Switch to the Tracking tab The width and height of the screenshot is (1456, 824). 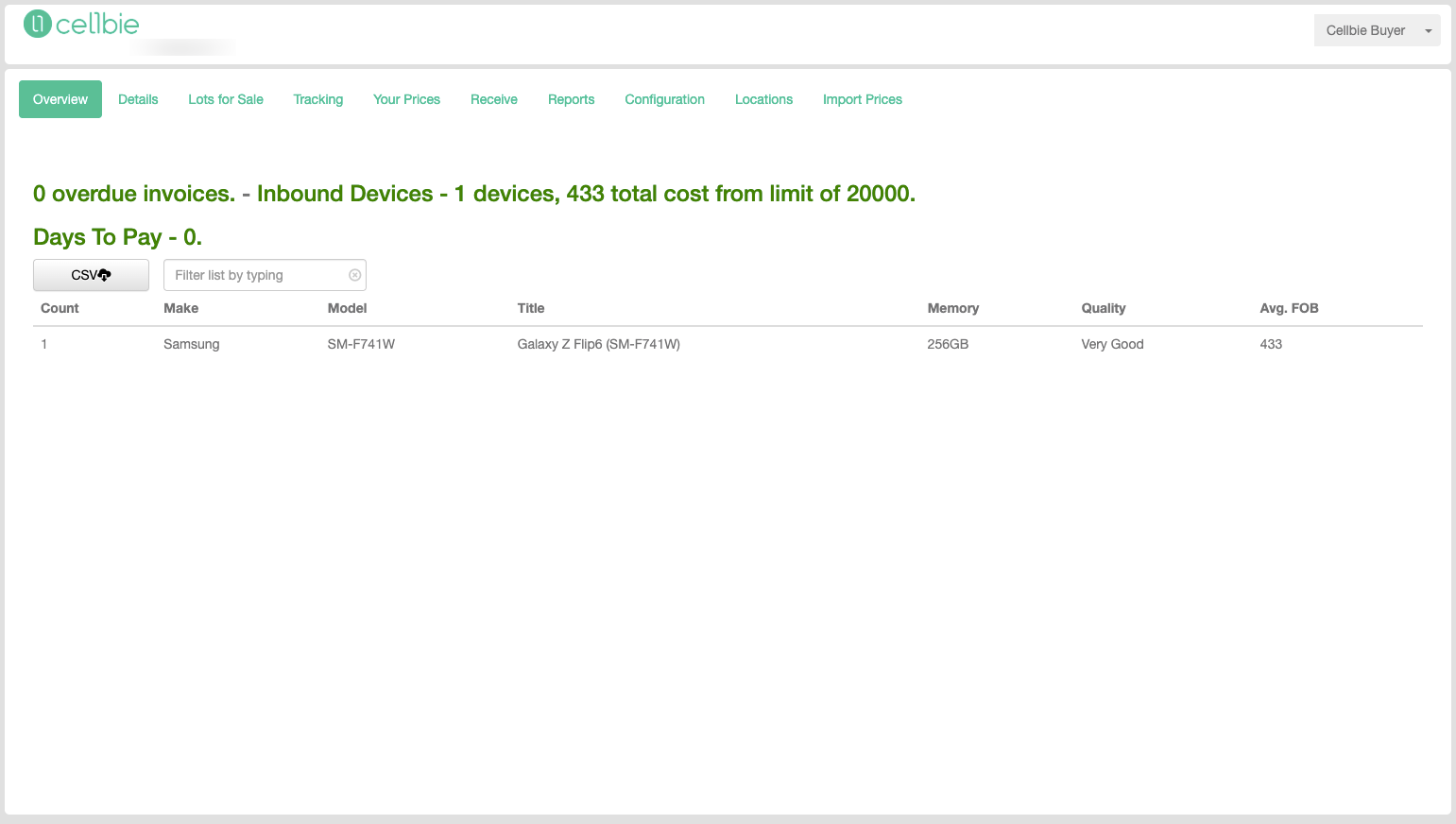coord(318,99)
